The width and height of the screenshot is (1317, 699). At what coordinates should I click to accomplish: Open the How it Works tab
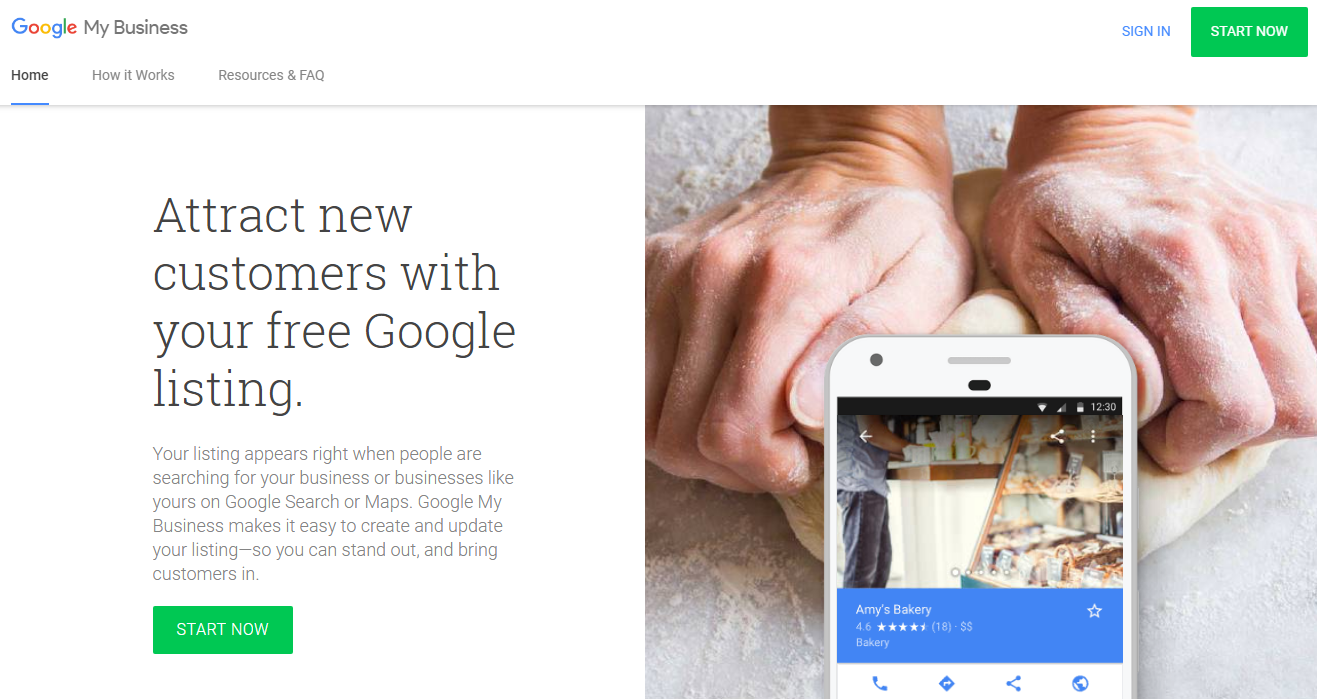coord(133,75)
